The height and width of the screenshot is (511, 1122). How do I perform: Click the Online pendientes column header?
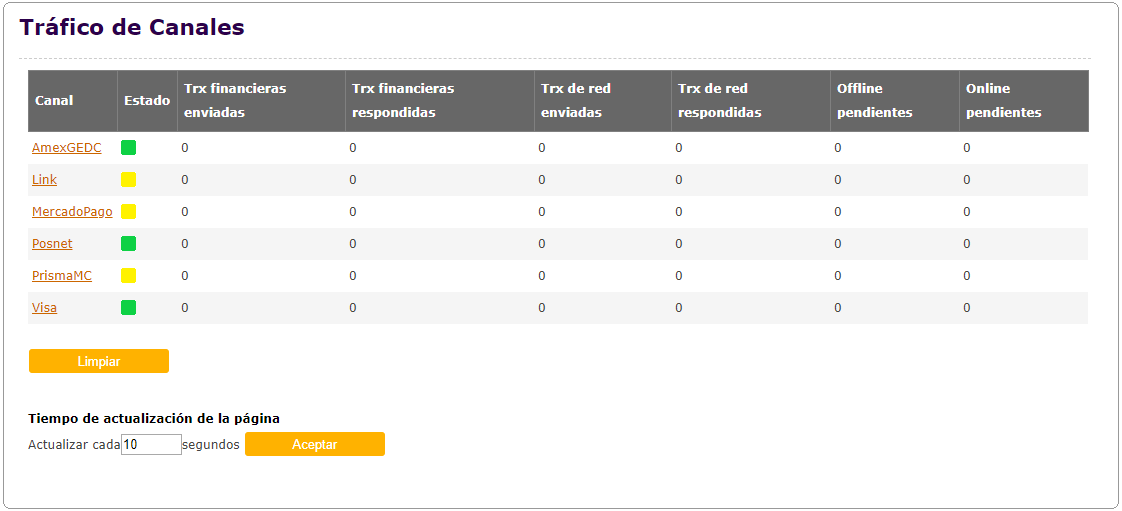1003,100
